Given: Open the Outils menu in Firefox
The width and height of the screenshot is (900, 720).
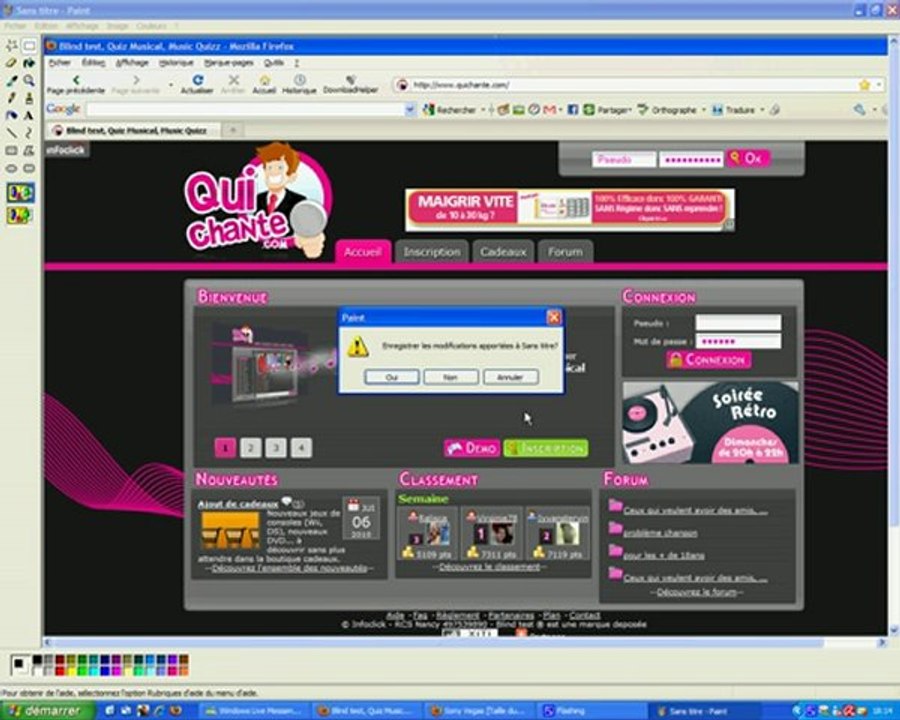Looking at the screenshot, I should tap(274, 63).
